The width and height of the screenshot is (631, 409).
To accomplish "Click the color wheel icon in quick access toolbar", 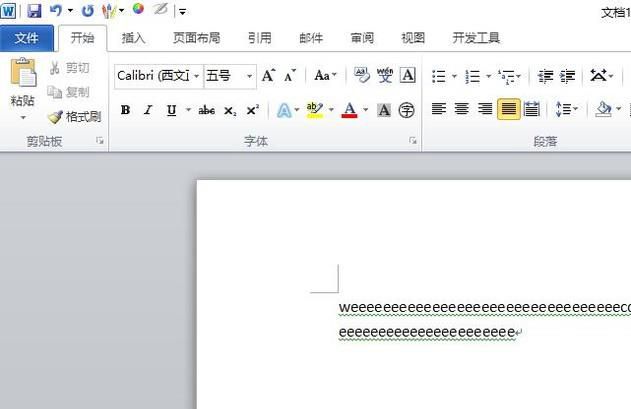I will point(138,9).
